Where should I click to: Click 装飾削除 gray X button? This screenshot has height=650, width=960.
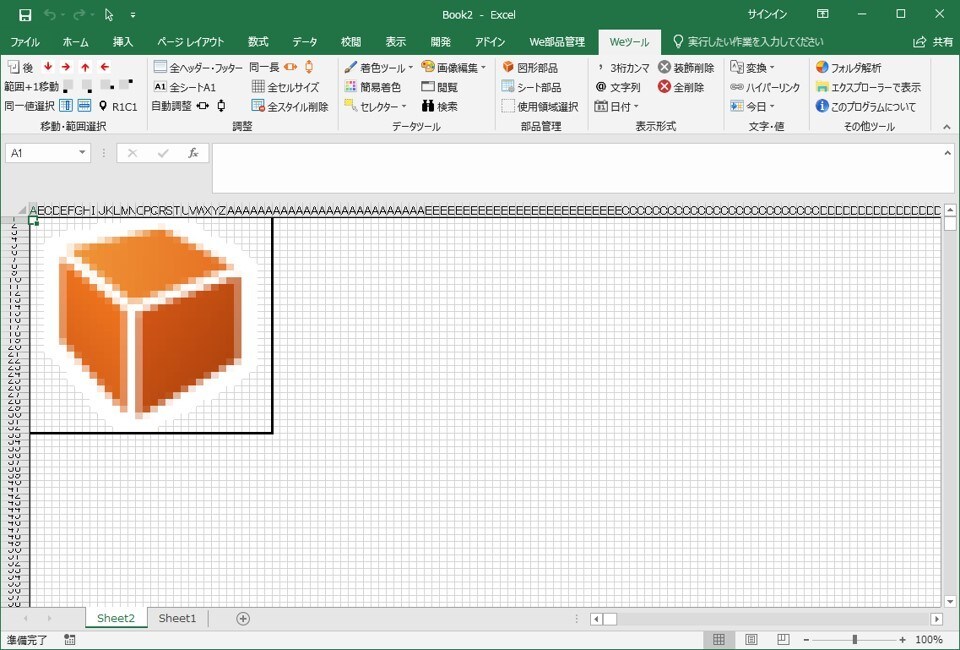pos(686,67)
